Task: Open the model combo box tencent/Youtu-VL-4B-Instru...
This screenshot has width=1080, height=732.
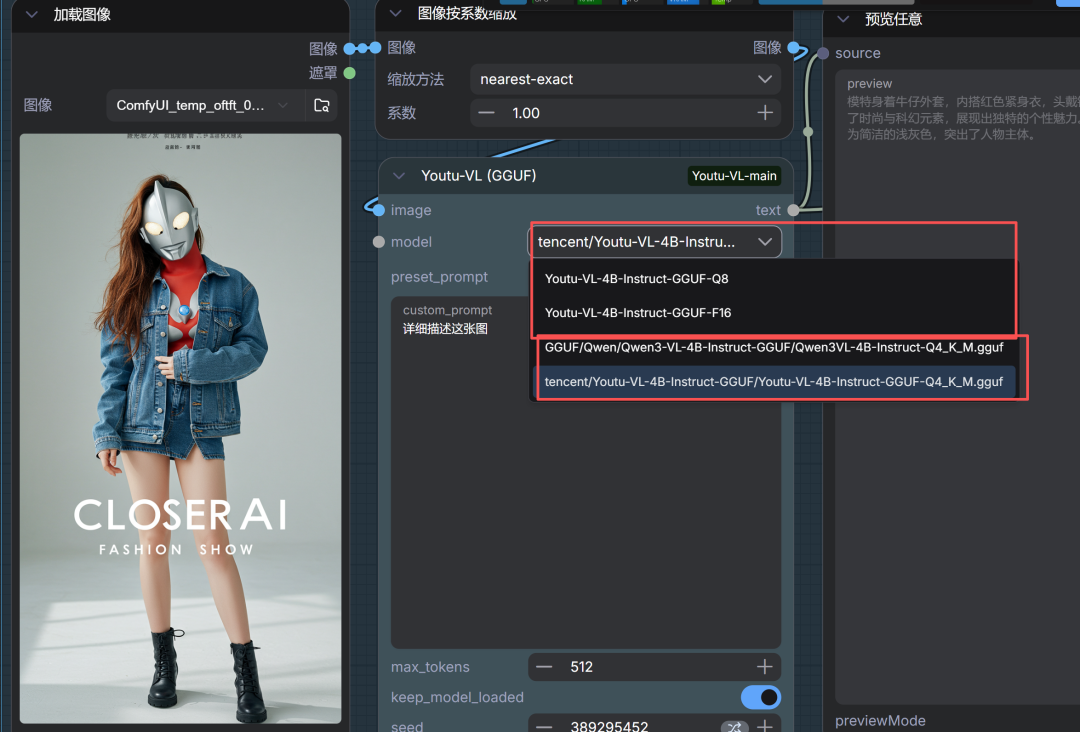Action: click(x=654, y=242)
